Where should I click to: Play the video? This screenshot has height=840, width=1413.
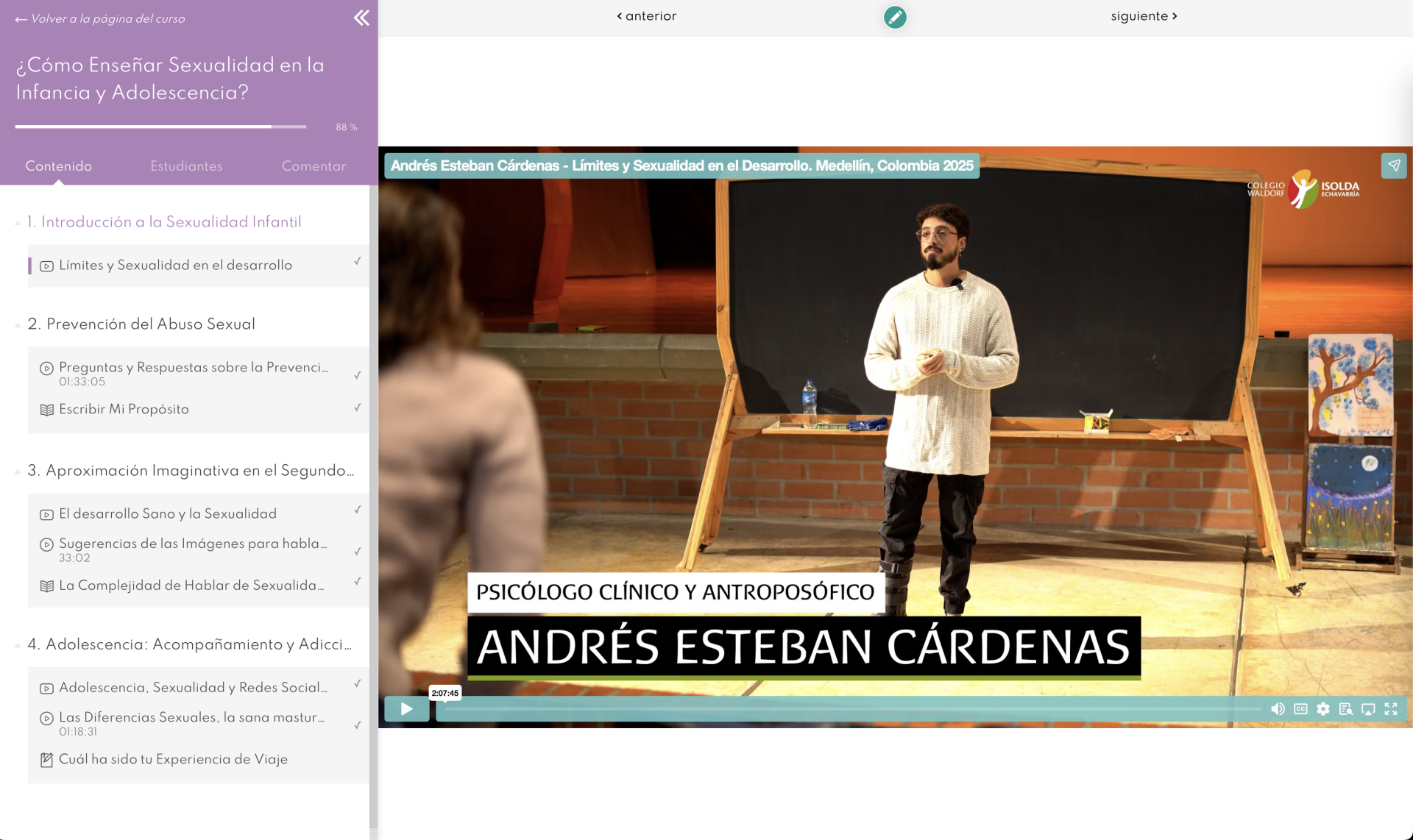406,709
